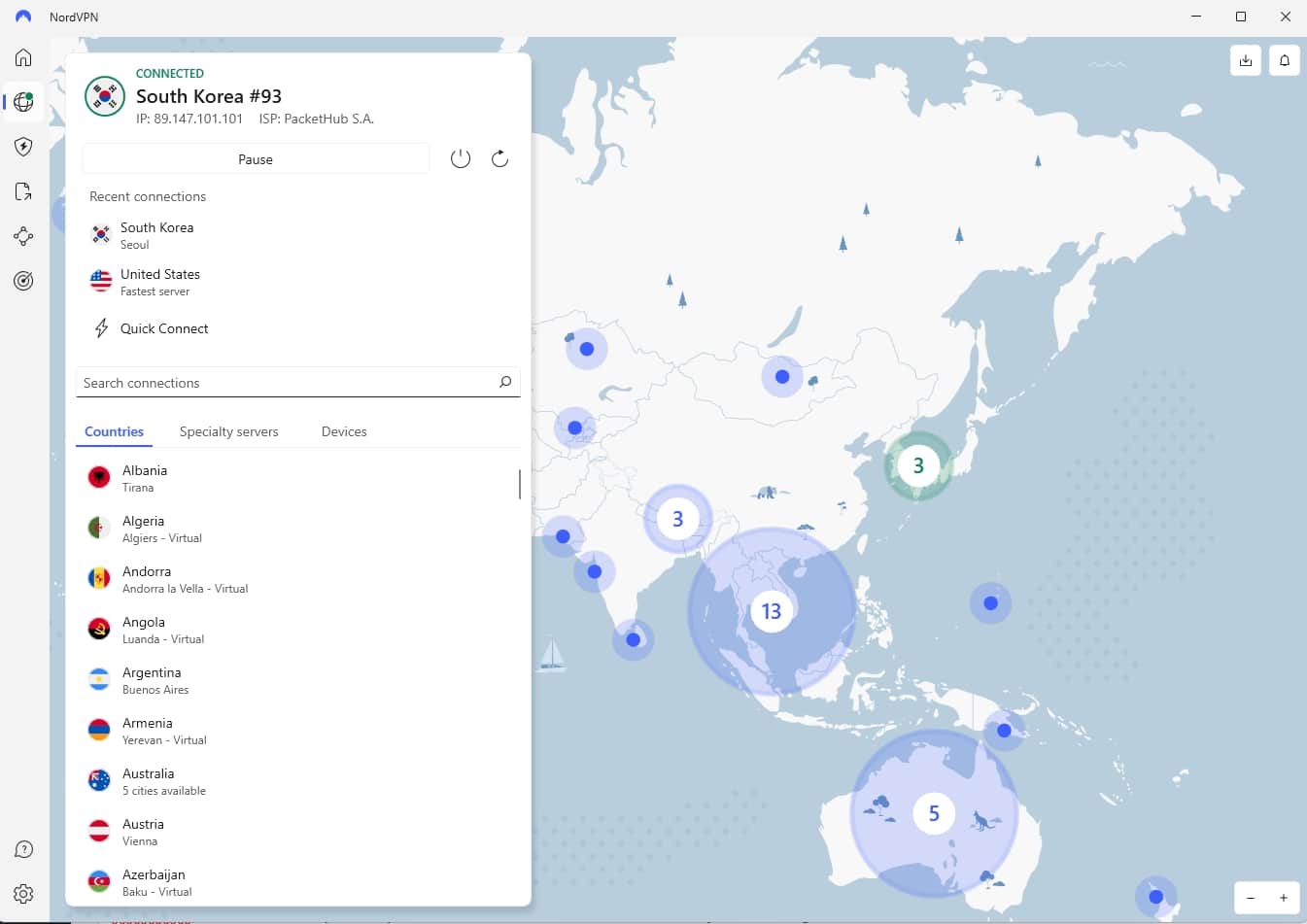1307x924 pixels.
Task: Click the country list scrollbar
Action: pos(520,484)
